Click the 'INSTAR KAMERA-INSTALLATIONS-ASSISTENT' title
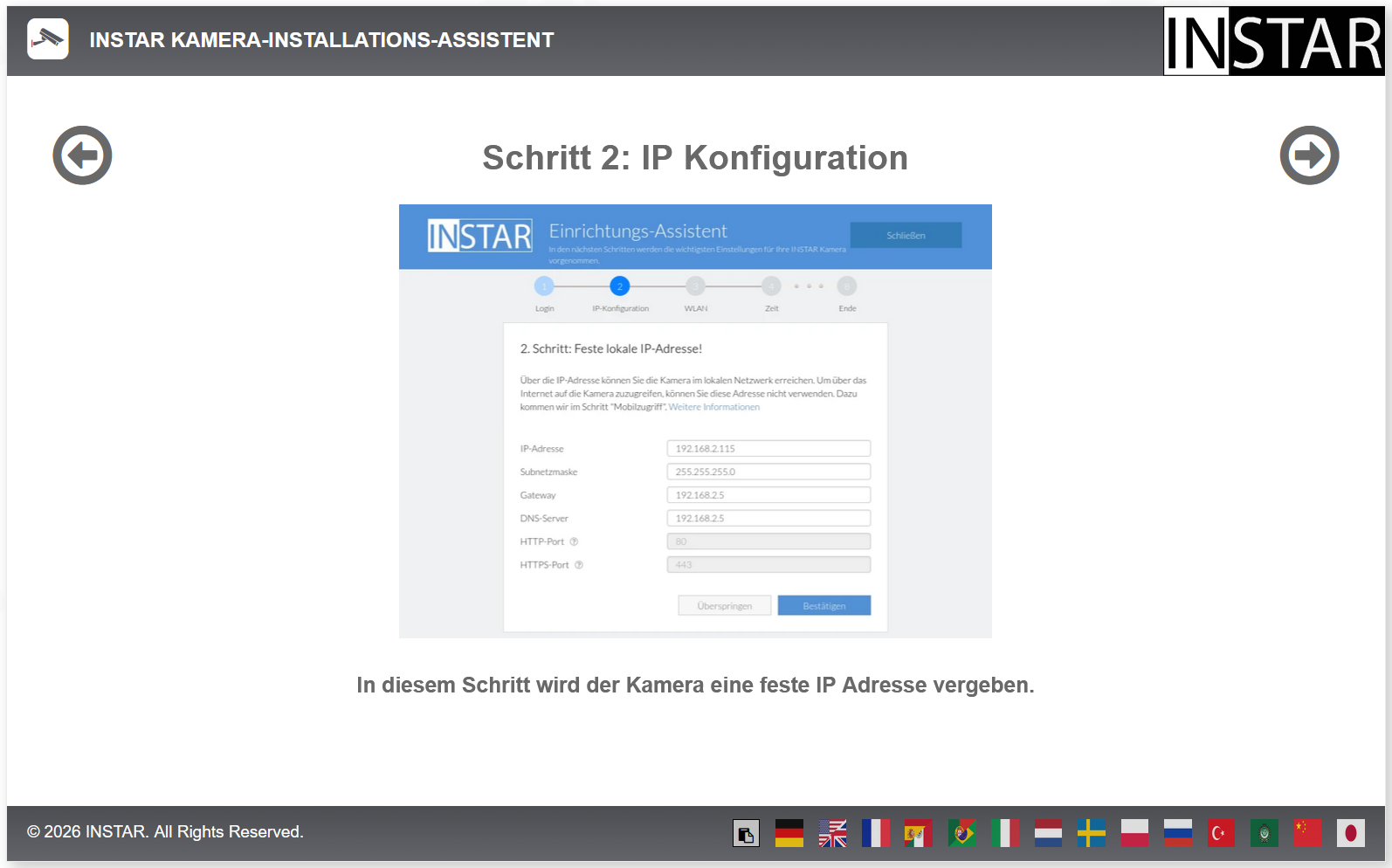Viewport: 1392px width, 868px height. pos(321,40)
